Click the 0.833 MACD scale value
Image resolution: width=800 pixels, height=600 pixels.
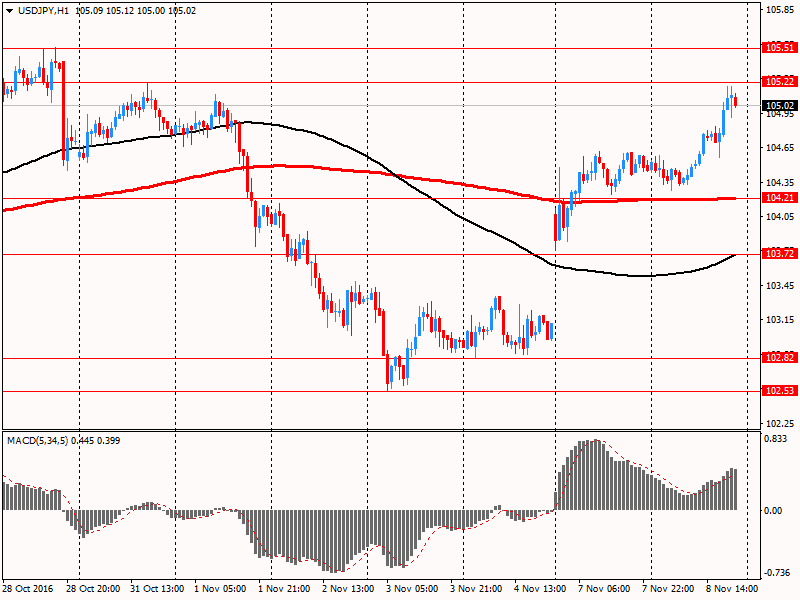point(776,439)
